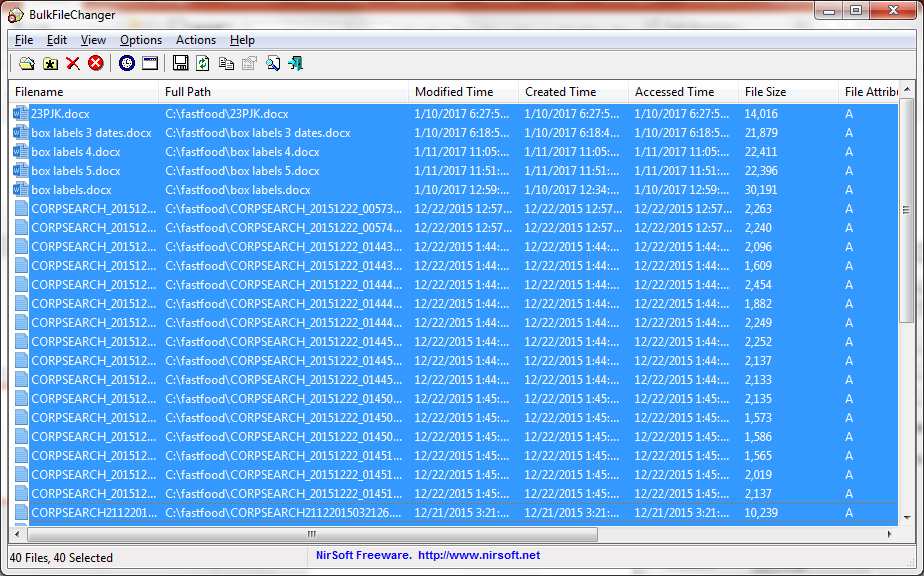Click the grayed-out Properties icon
The height and width of the screenshot is (576, 924).
pyautogui.click(x=249, y=63)
